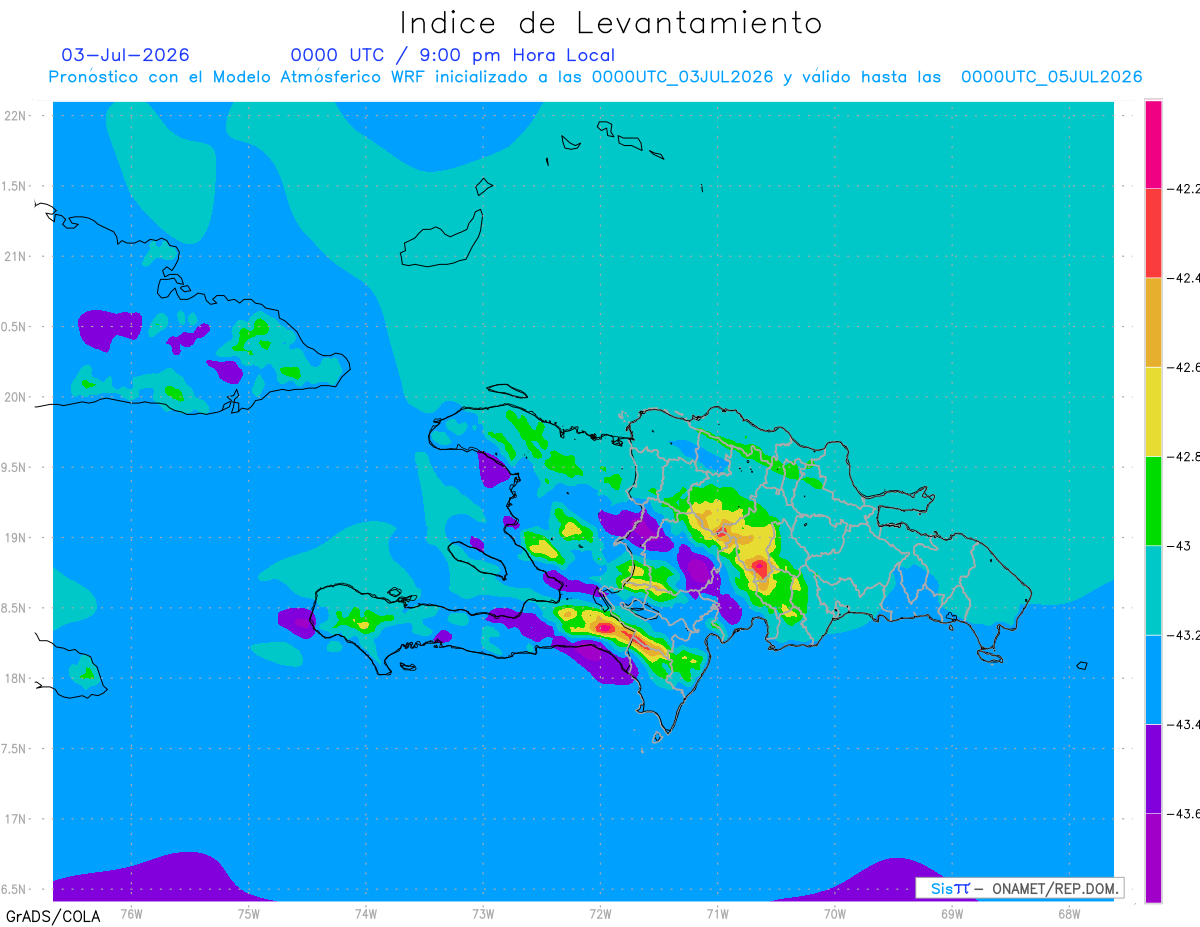Click longitude label '76W'
Screen dimensions: 1200x927
tap(131, 913)
